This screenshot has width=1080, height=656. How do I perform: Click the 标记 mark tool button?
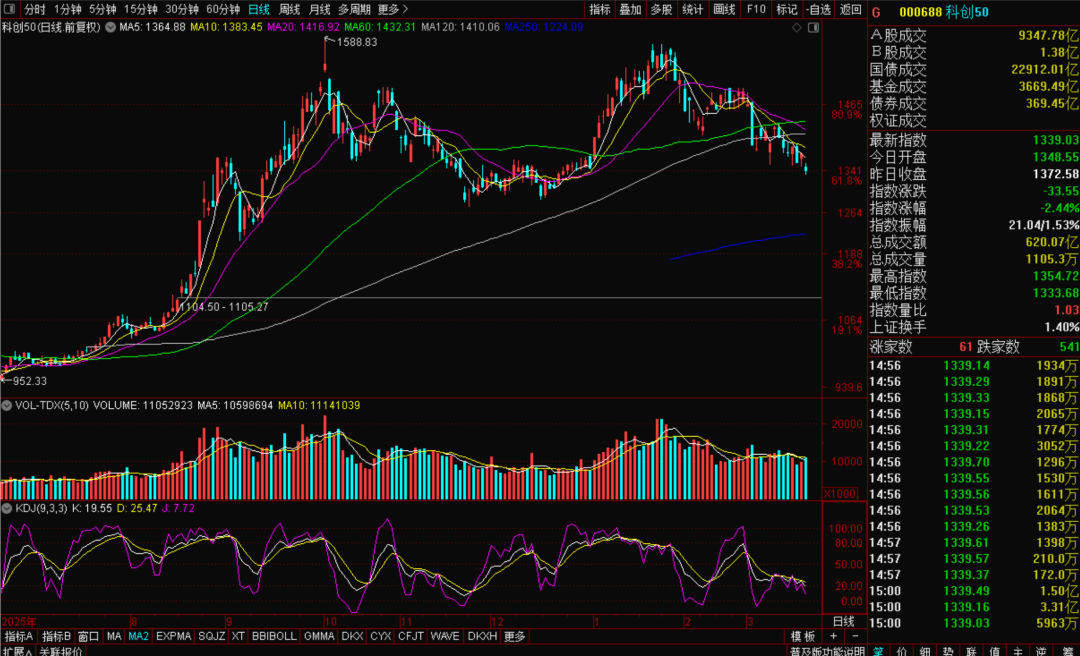coord(788,9)
